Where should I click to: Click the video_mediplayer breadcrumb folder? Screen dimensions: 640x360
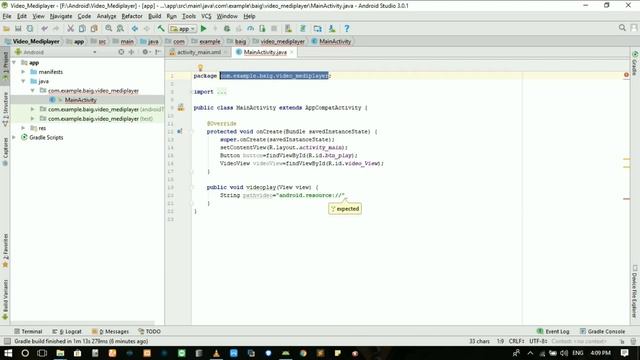click(279, 42)
